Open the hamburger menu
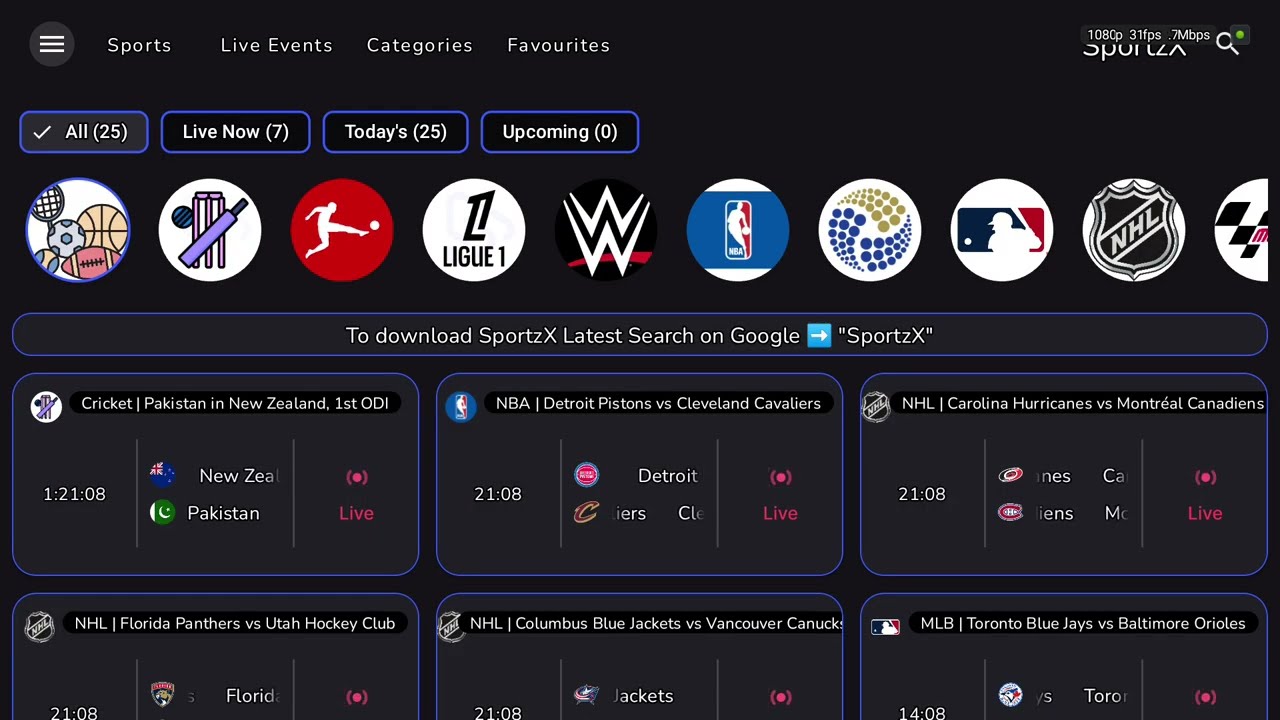The height and width of the screenshot is (720, 1280). (52, 45)
